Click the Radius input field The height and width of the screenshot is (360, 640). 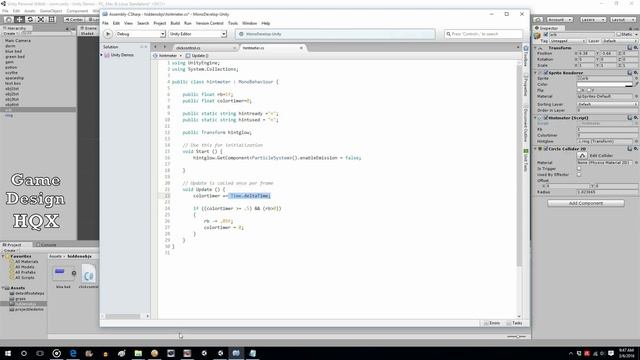click(x=607, y=192)
